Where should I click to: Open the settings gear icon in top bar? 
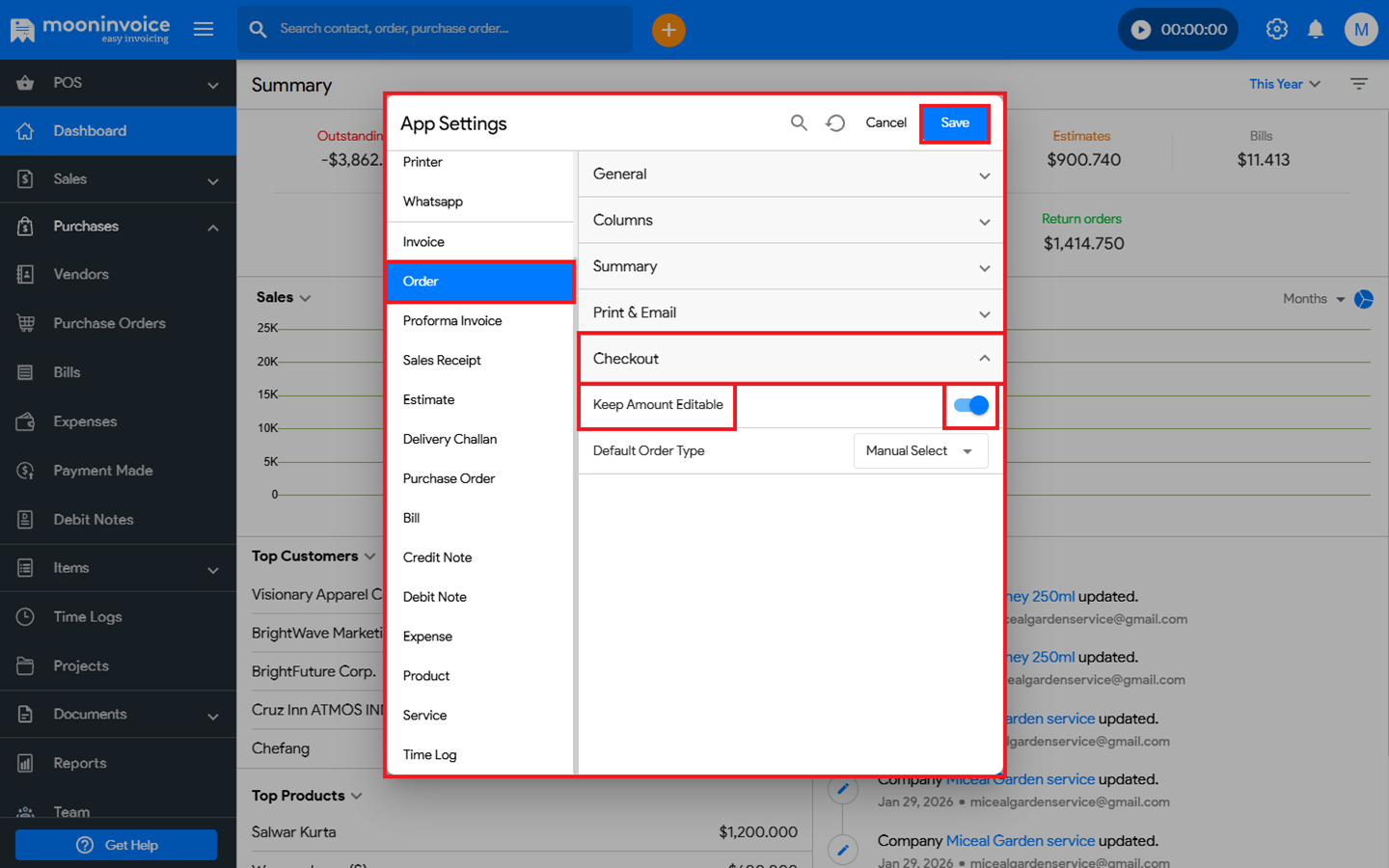point(1276,30)
